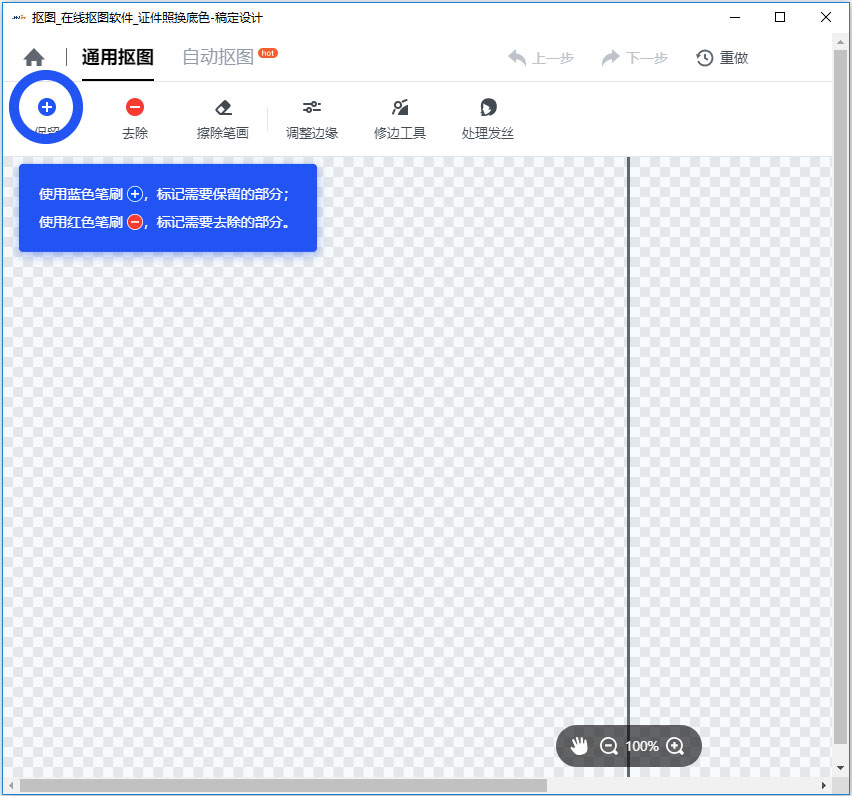Image resolution: width=852 pixels, height=796 pixels.
Task: Zoom out using the magnifier minus icon
Action: point(610,745)
